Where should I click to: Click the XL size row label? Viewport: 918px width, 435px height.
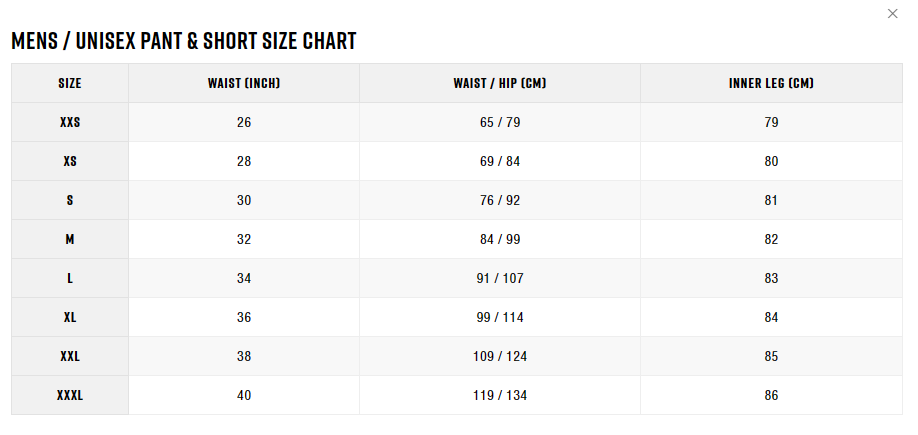pos(70,317)
